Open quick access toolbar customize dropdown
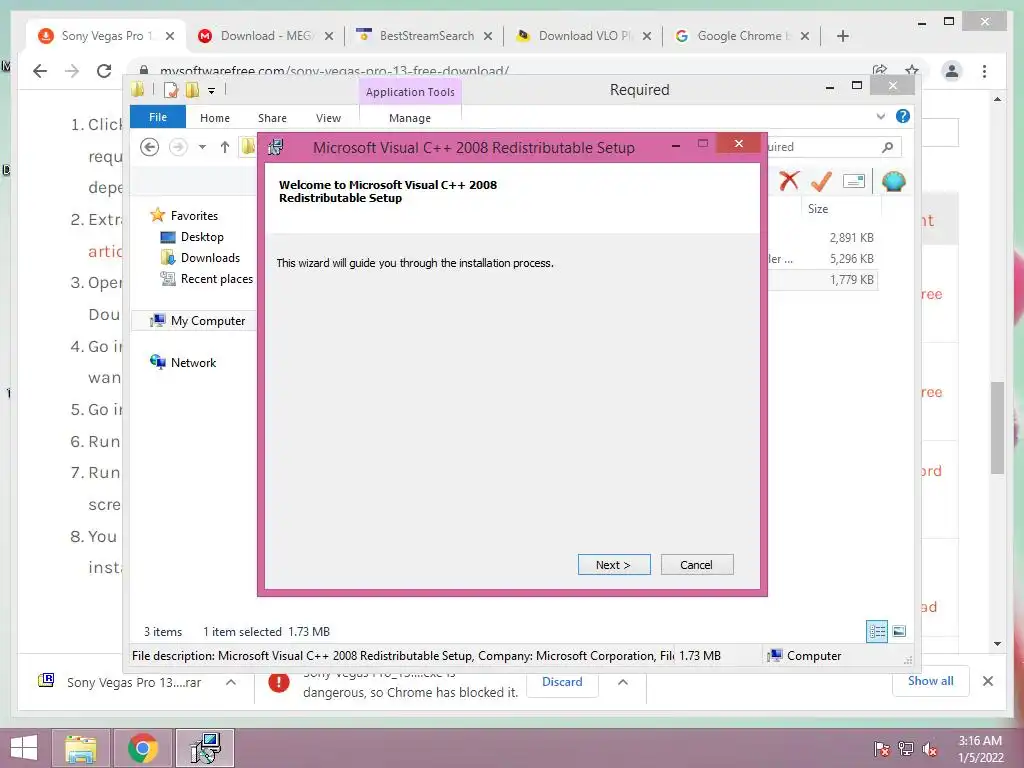 [x=212, y=91]
